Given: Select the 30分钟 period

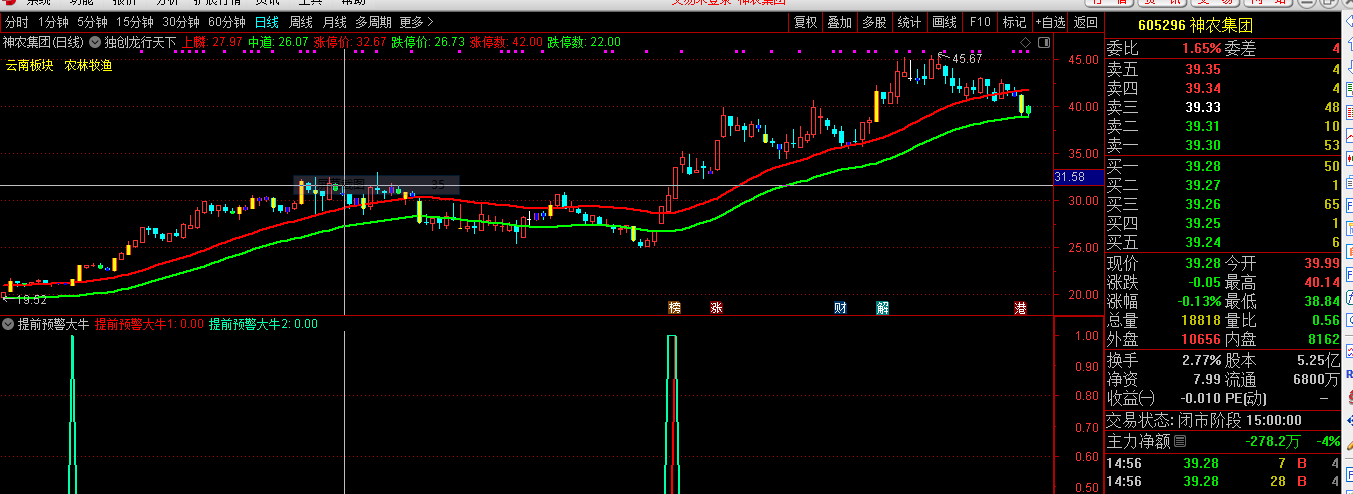Looking at the screenshot, I should (x=181, y=22).
